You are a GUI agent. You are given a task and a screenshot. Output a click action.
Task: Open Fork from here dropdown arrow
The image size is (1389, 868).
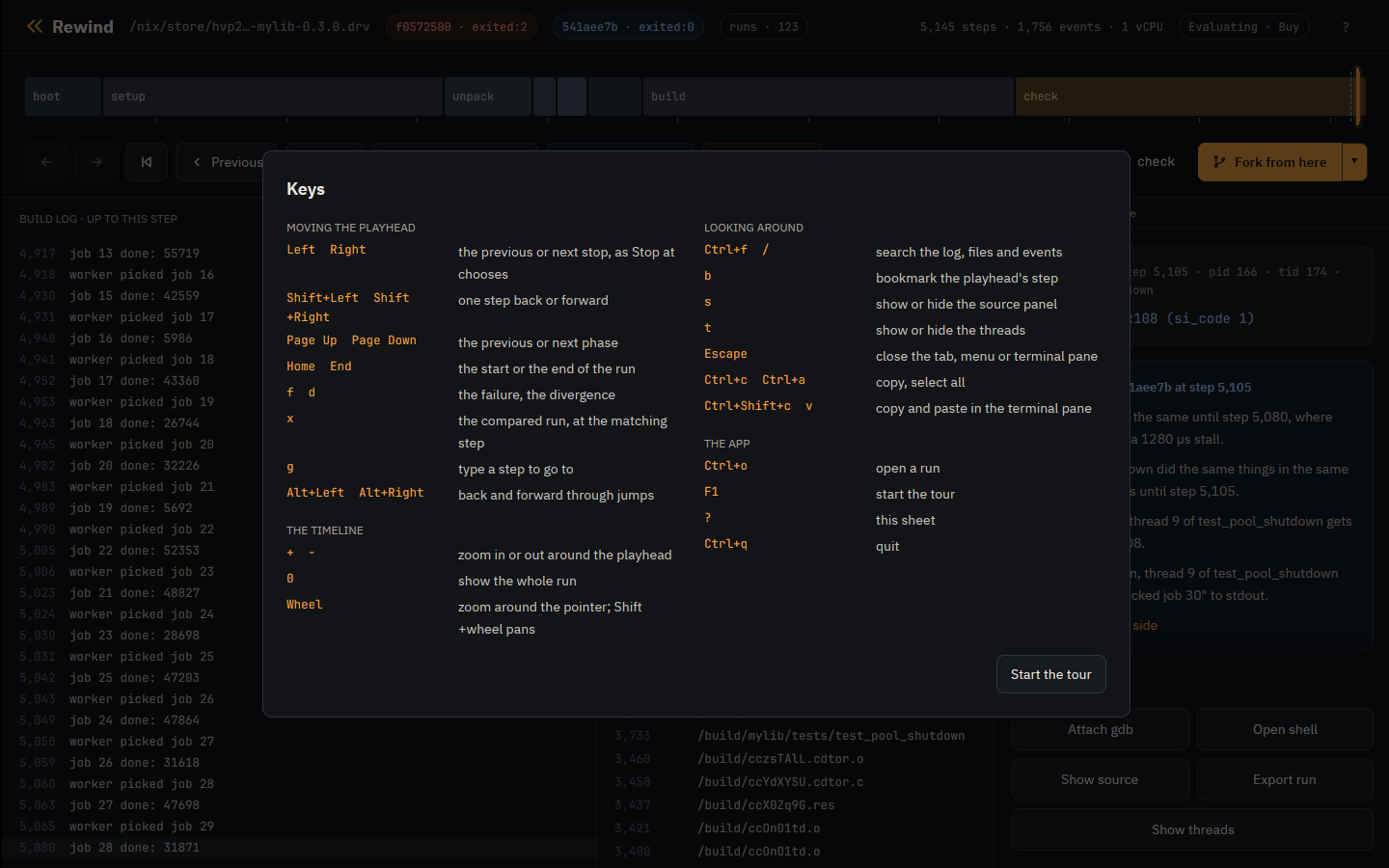coord(1354,162)
